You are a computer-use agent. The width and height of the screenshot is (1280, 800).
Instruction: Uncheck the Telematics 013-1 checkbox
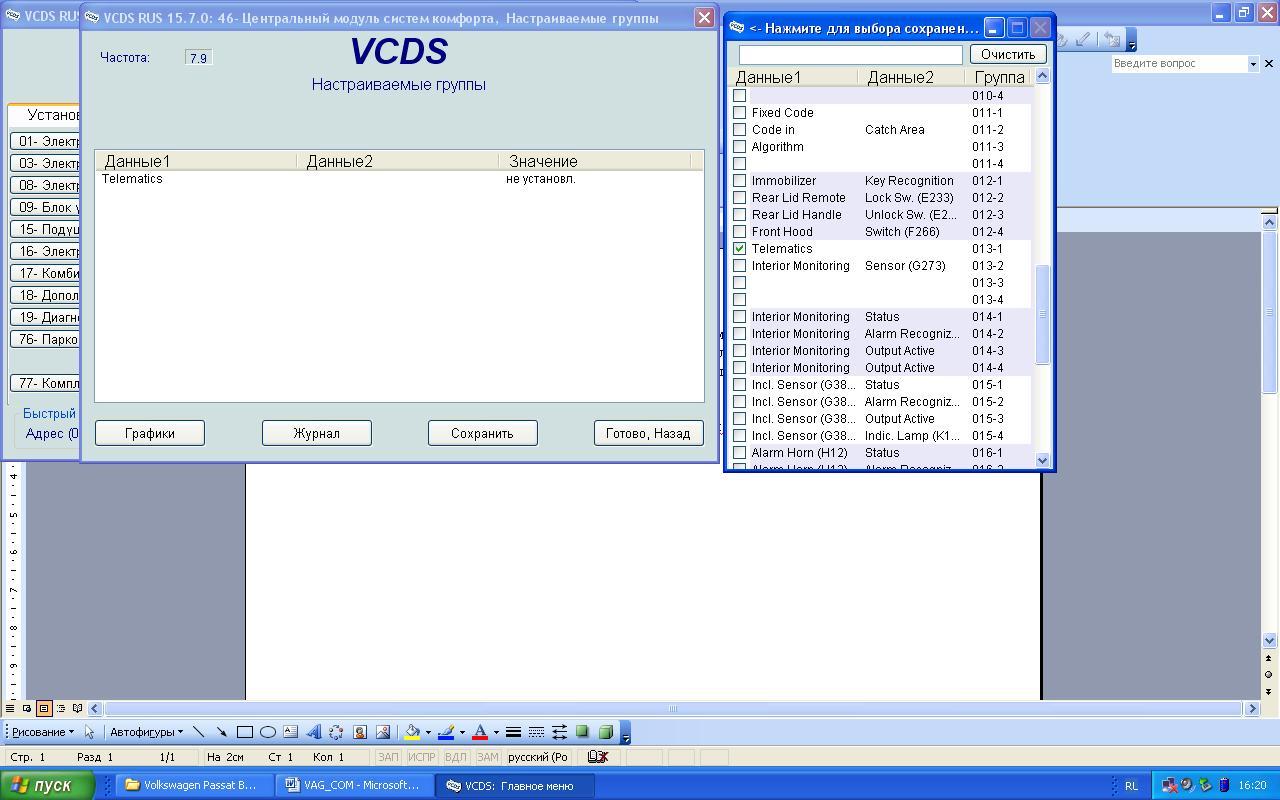[740, 248]
